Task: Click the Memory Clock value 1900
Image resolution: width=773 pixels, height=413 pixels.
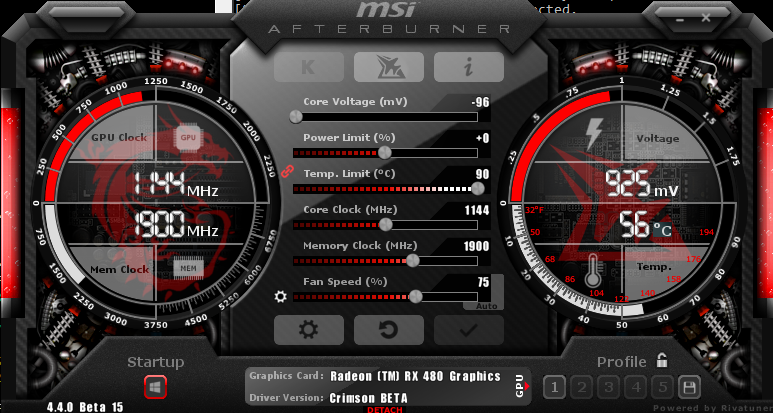Action: click(x=477, y=246)
